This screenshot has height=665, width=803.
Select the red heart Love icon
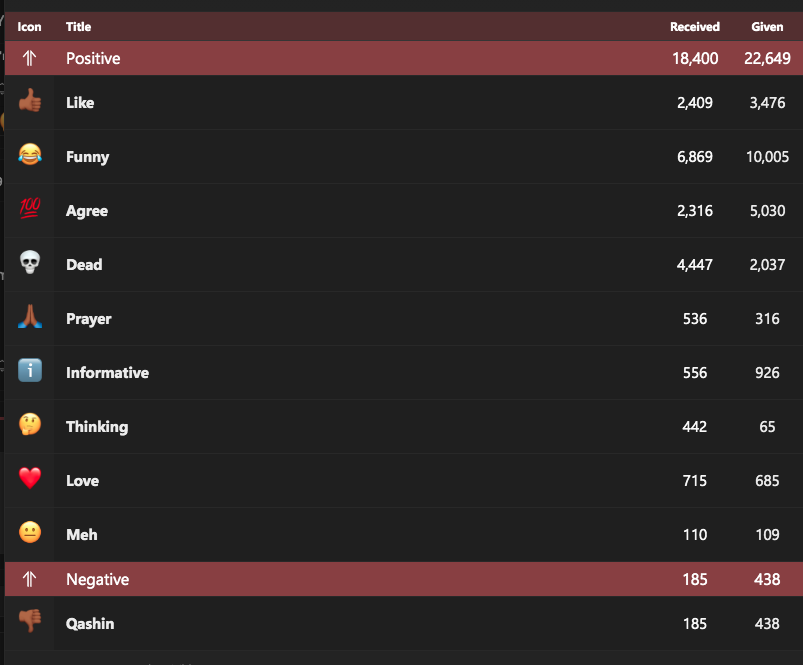coord(30,478)
